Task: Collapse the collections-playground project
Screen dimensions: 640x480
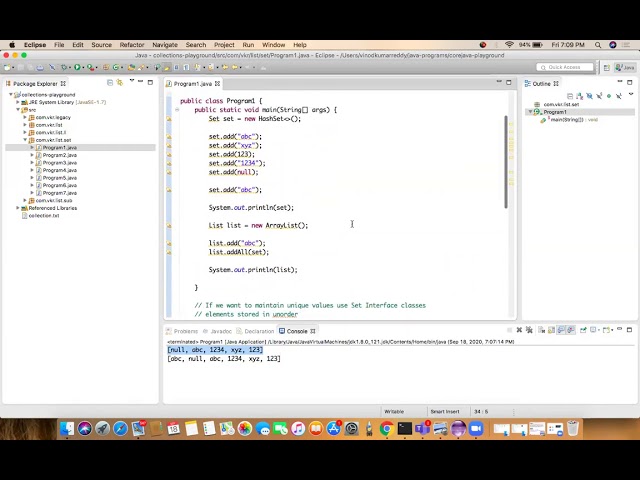Action: (x=11, y=95)
